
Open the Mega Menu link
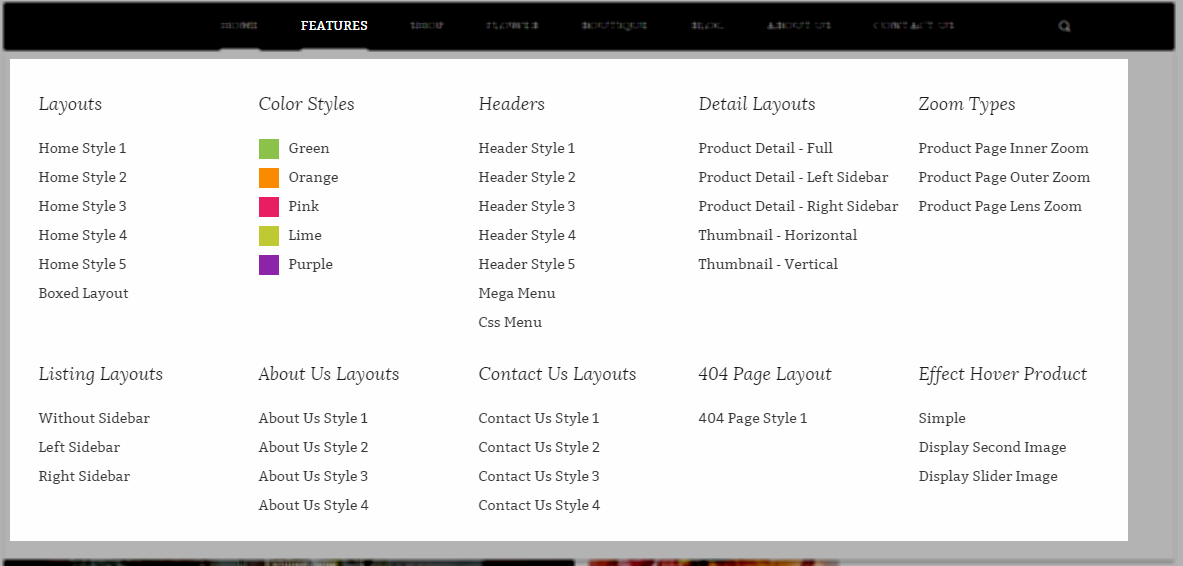coord(517,293)
